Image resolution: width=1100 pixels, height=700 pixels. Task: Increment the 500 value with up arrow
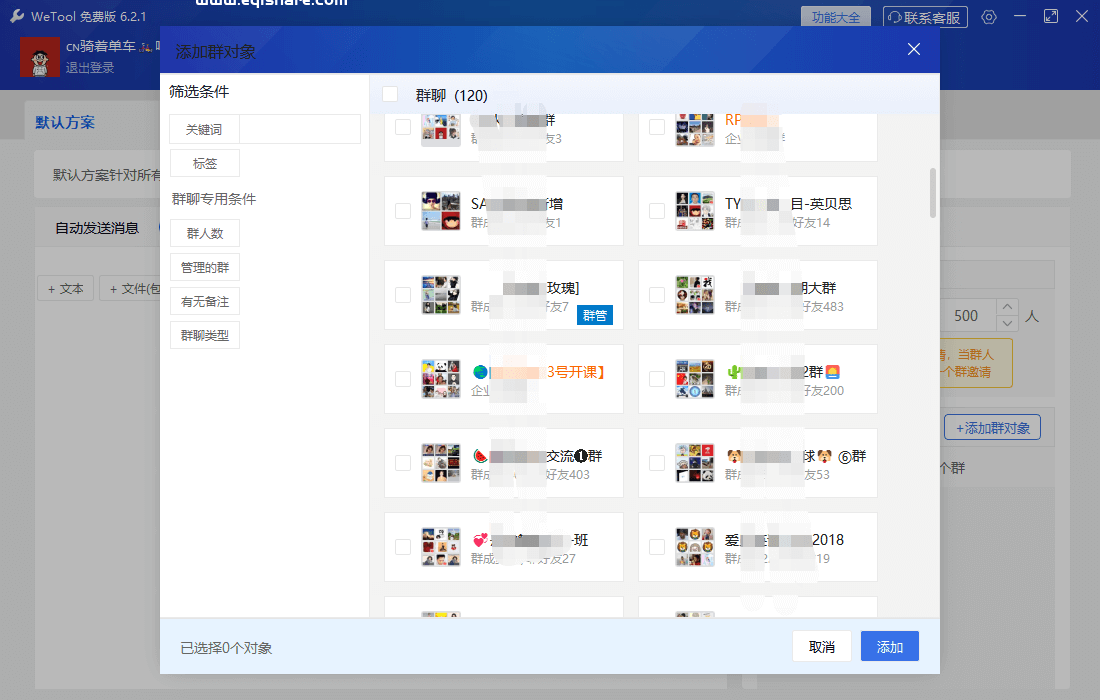(1006, 308)
